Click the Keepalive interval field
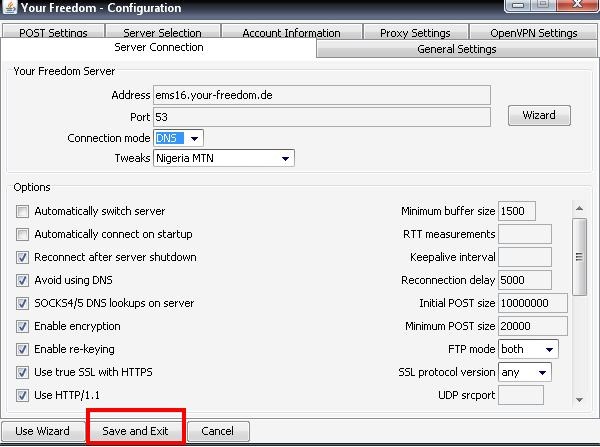Viewport: 600px width, 447px height. [x=525, y=257]
